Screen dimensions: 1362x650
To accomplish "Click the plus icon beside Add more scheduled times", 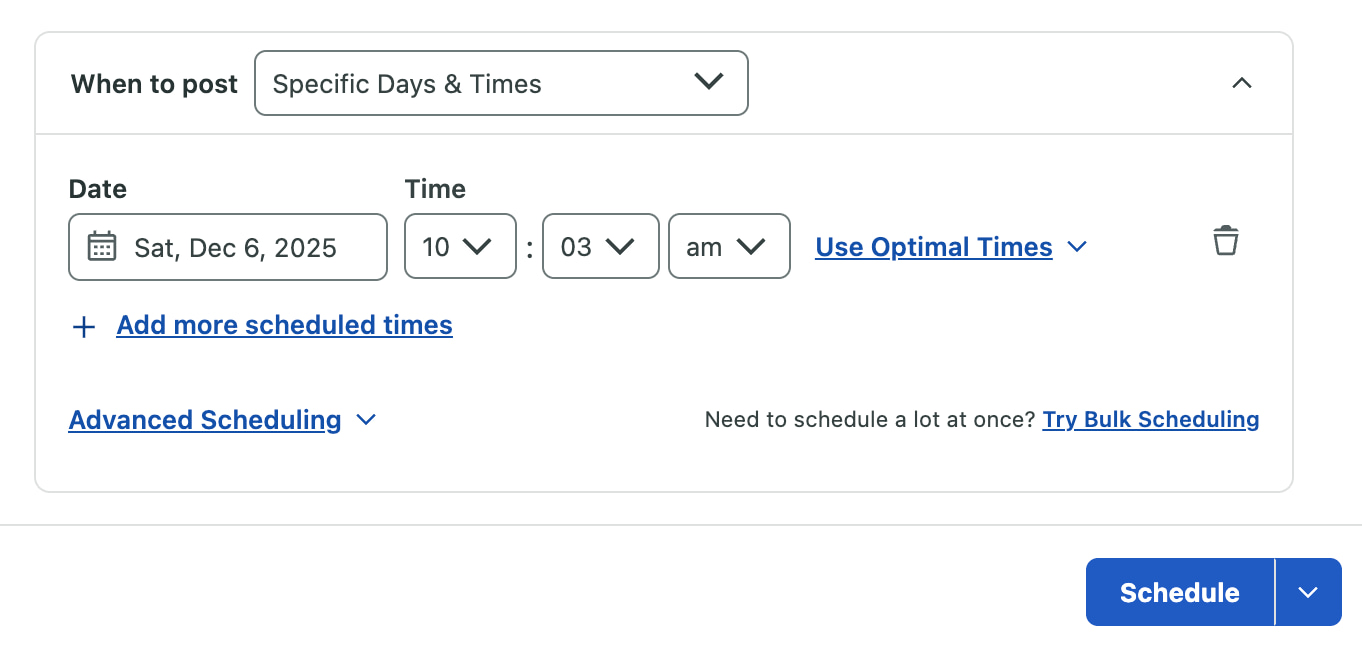I will pyautogui.click(x=83, y=326).
